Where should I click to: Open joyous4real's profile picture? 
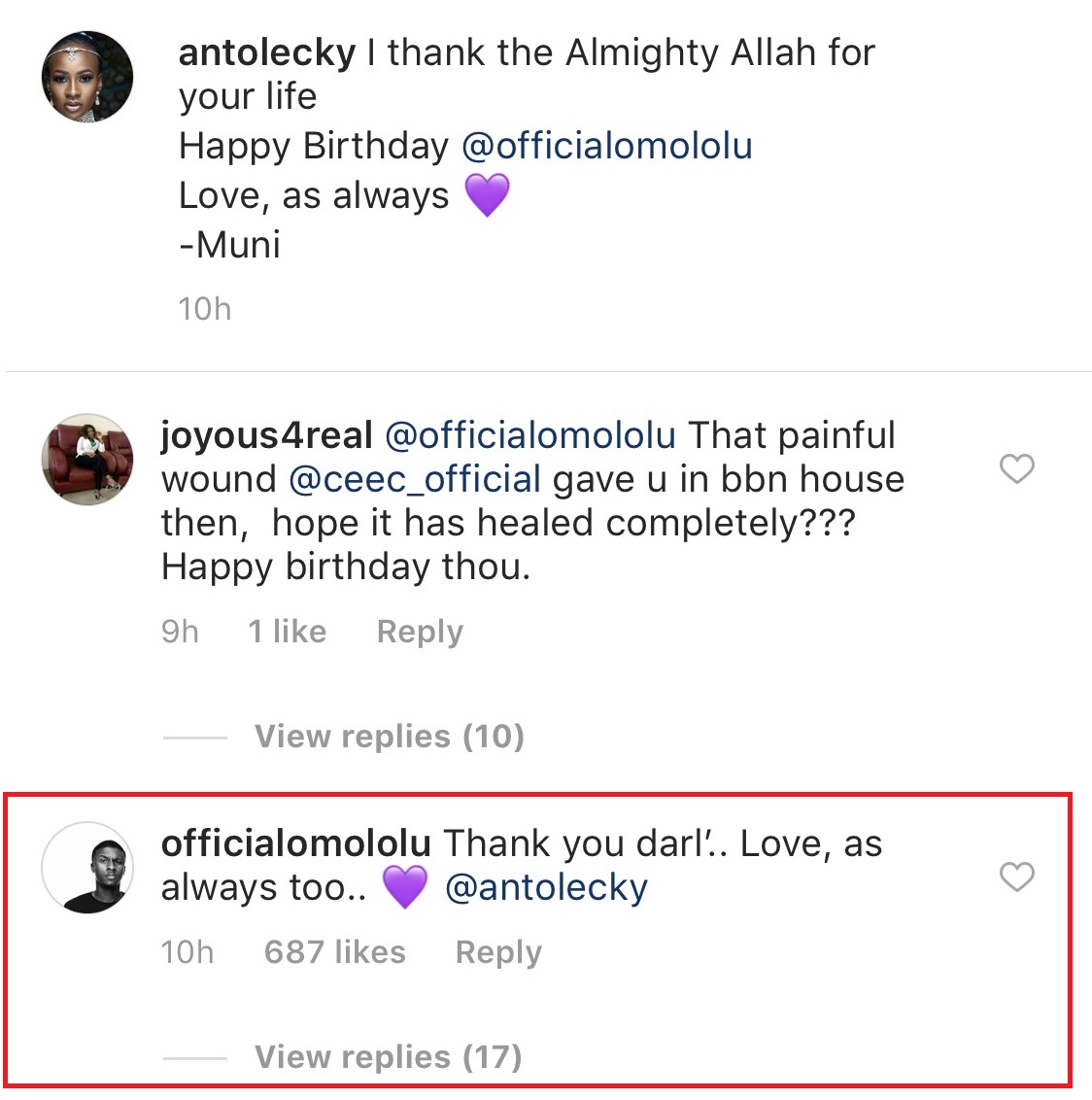click(x=87, y=459)
